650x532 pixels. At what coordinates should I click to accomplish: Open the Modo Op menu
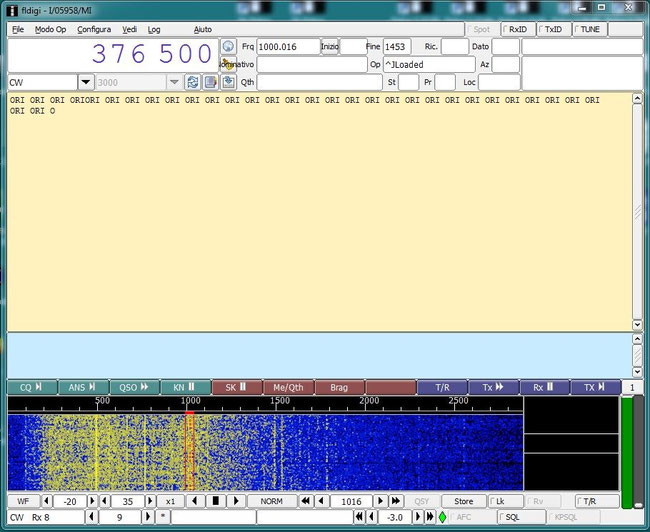(x=50, y=29)
